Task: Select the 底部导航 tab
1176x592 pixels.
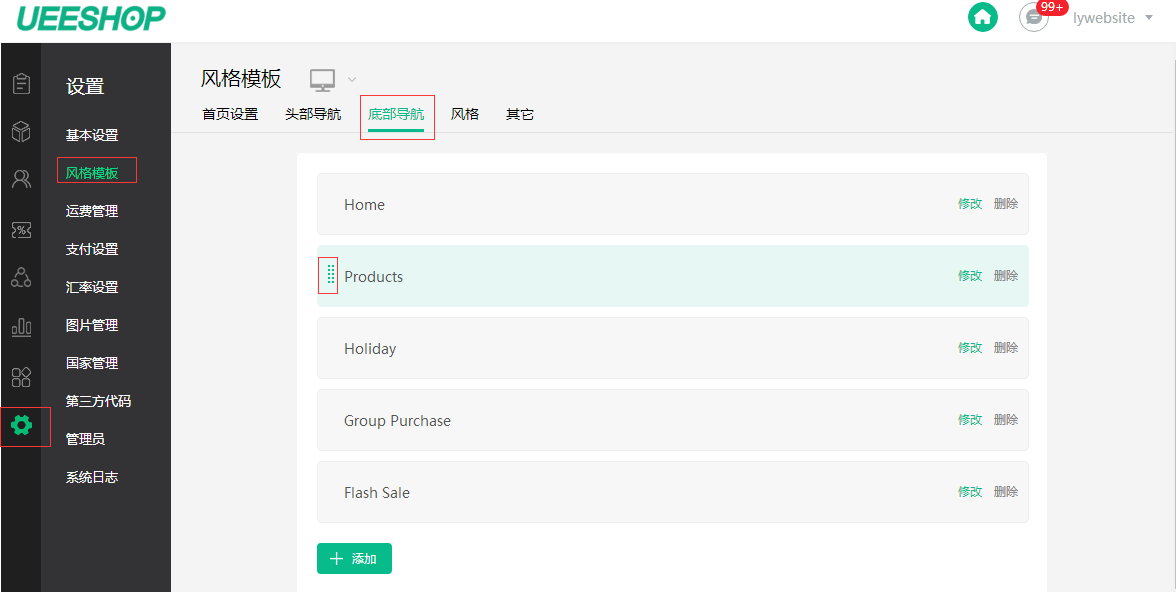Action: click(396, 115)
